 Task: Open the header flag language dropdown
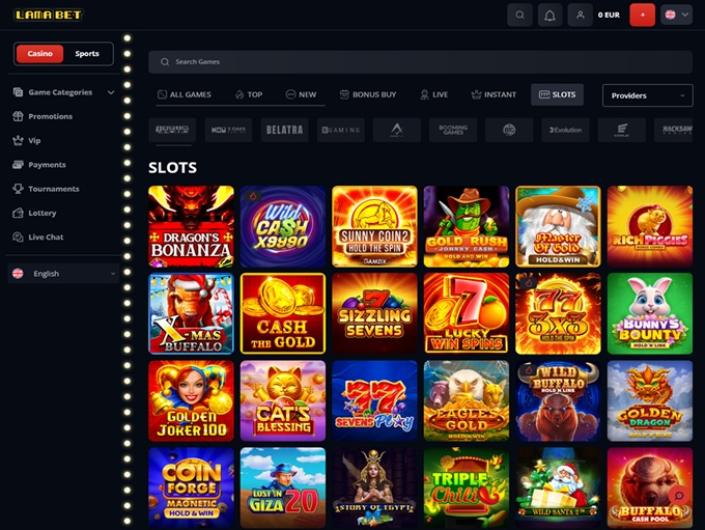pyautogui.click(x=676, y=15)
